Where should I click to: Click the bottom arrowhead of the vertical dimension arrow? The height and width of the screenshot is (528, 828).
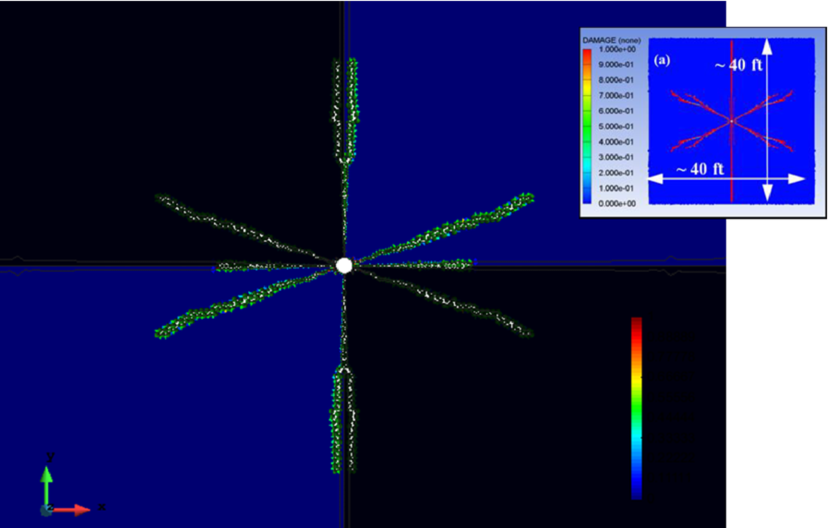click(767, 195)
